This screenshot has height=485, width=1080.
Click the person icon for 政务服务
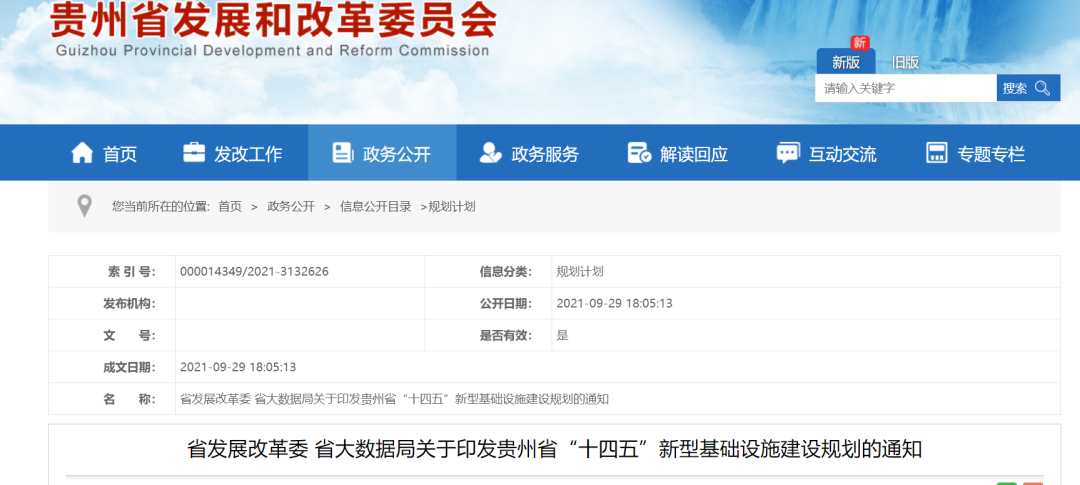(x=490, y=153)
